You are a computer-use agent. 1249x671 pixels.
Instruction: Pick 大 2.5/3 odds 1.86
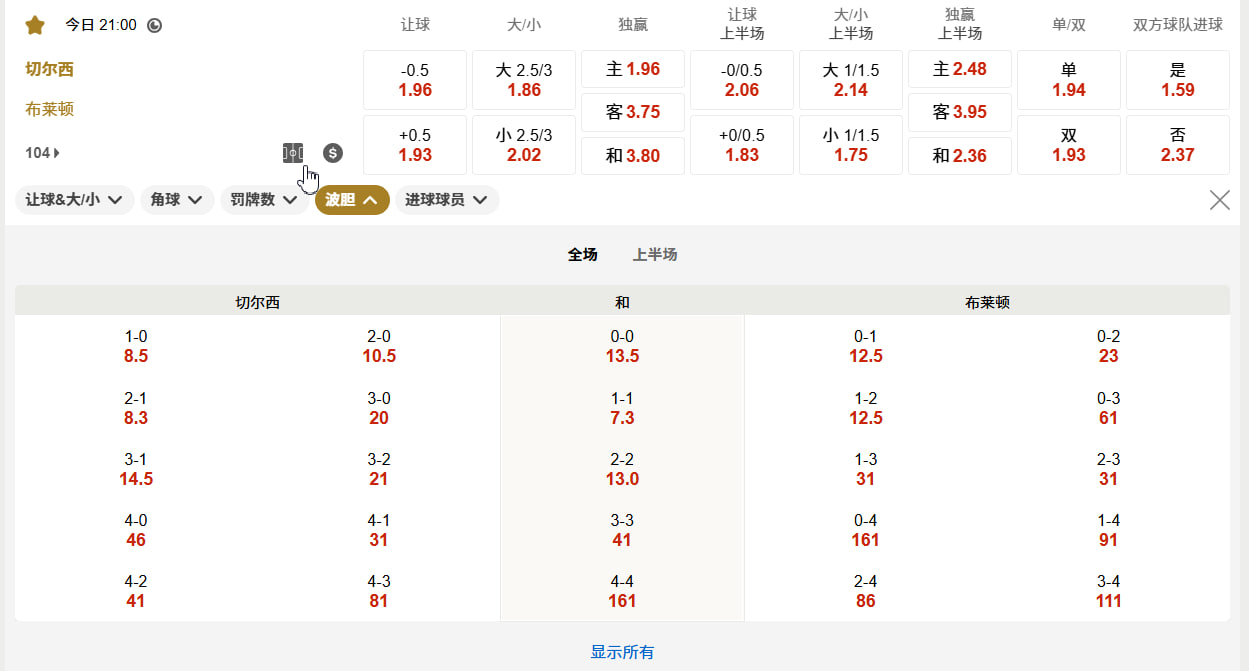point(524,80)
